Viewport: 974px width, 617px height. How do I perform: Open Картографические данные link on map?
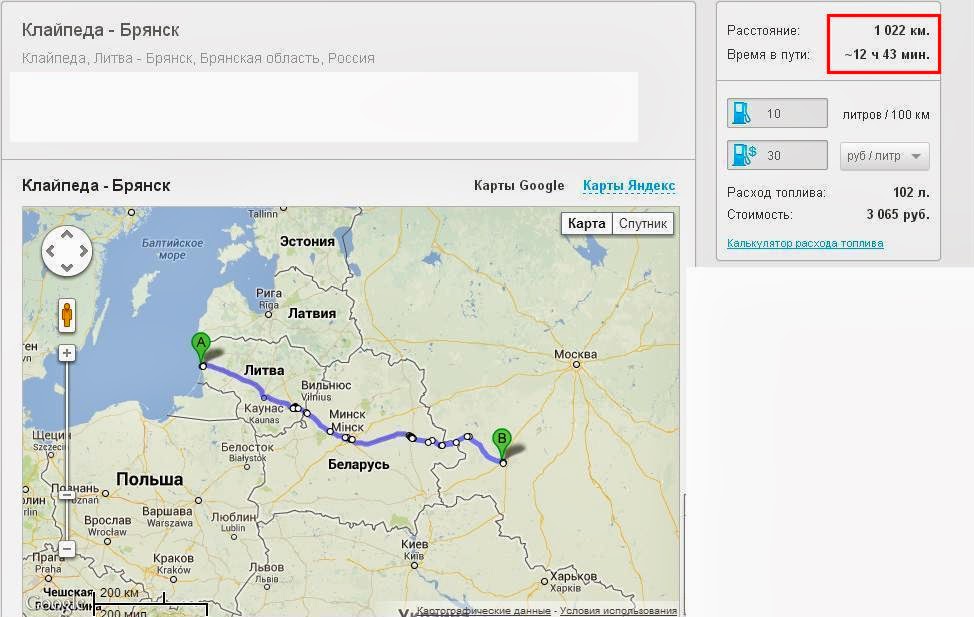[x=483, y=610]
